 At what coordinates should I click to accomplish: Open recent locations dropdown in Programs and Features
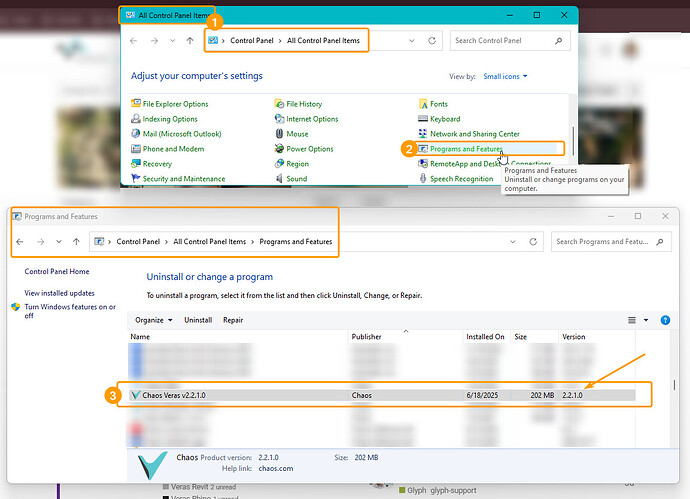(59, 242)
